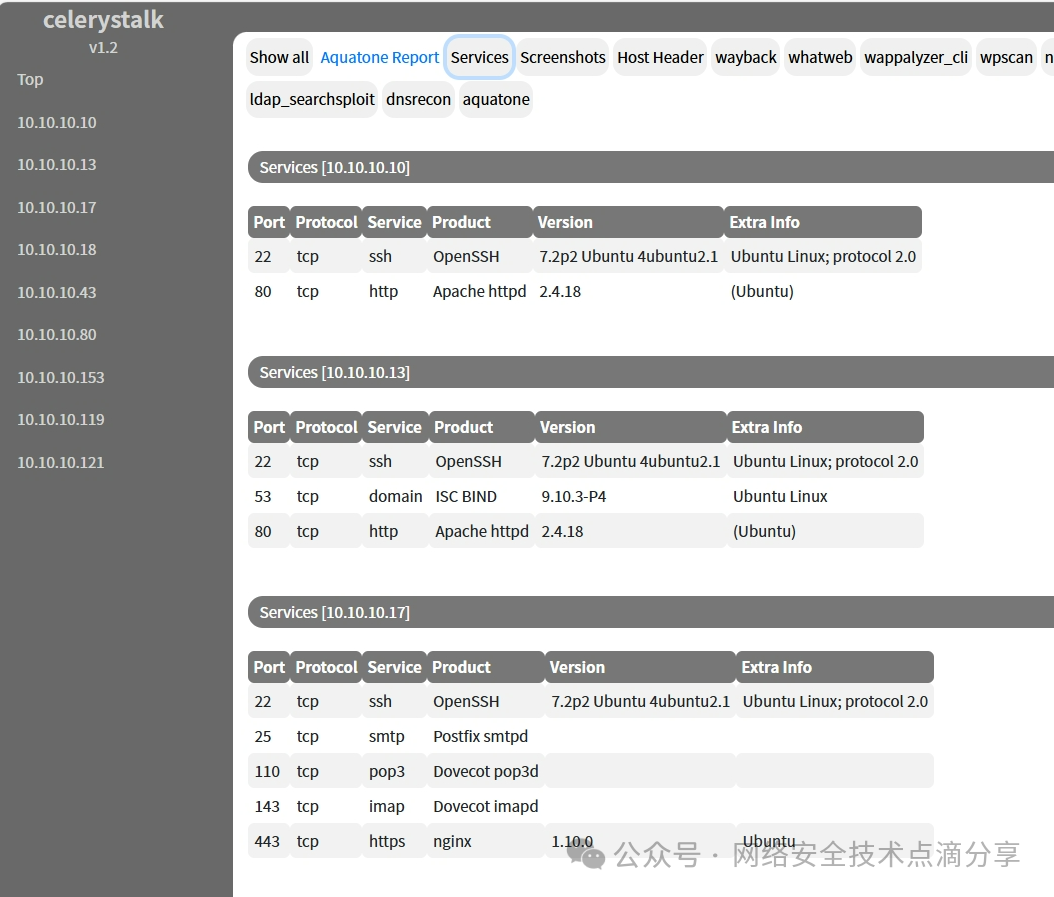Screen dimensions: 1054x897
Task: Click Product column header in 10.10.10.10 table
Action: [479, 223]
